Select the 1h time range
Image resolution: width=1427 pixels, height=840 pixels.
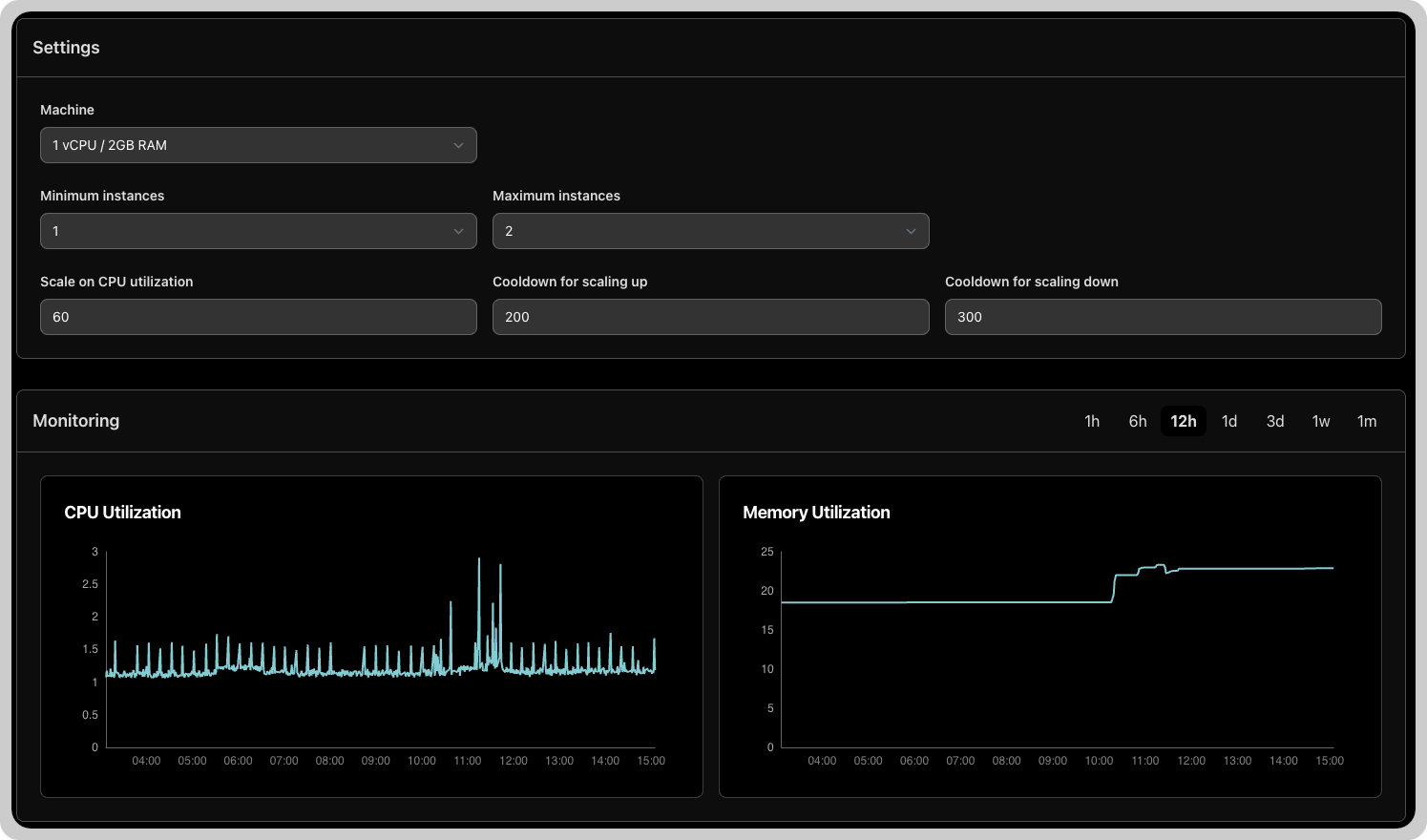[x=1092, y=421]
